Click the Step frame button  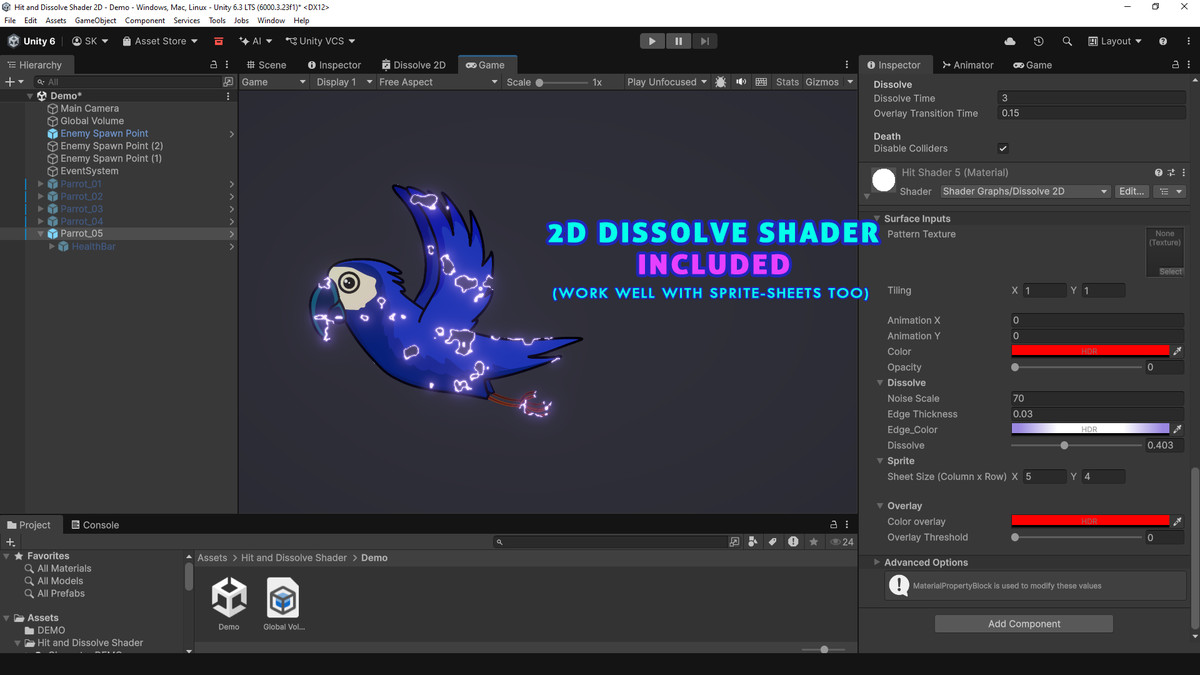(x=705, y=41)
